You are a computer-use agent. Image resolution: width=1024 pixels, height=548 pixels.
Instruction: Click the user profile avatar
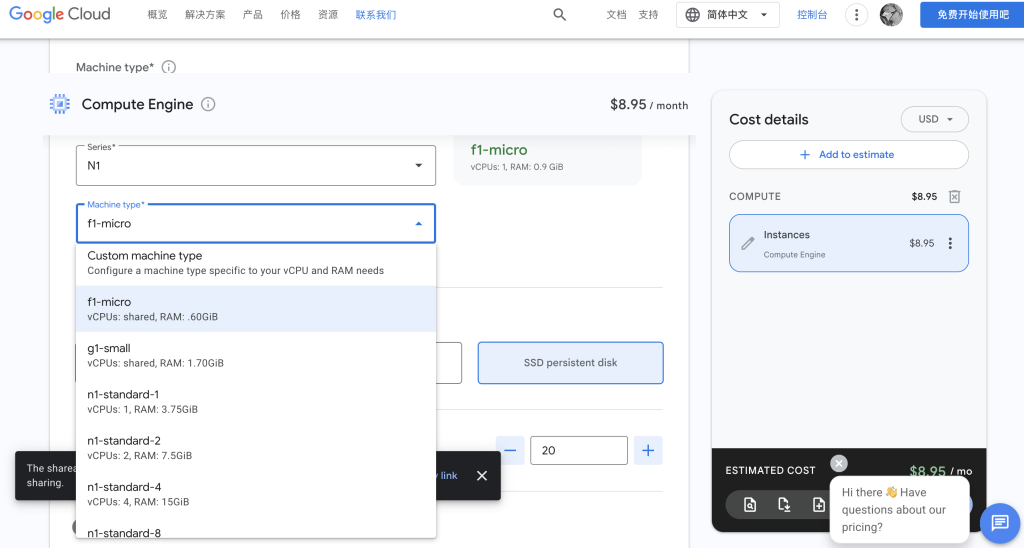click(891, 14)
